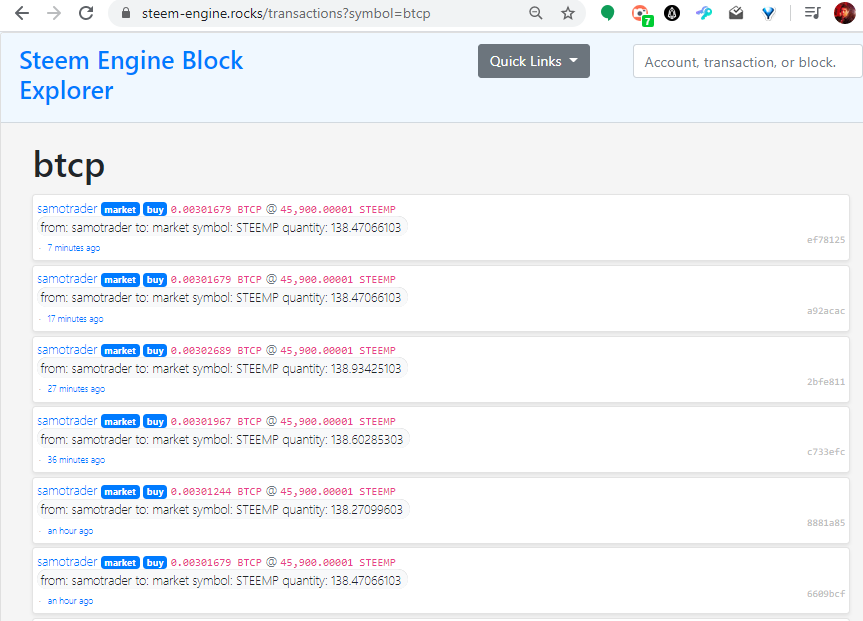Click the '7 minutes ago' timestamp
Image resolution: width=863 pixels, height=621 pixels.
pos(74,248)
